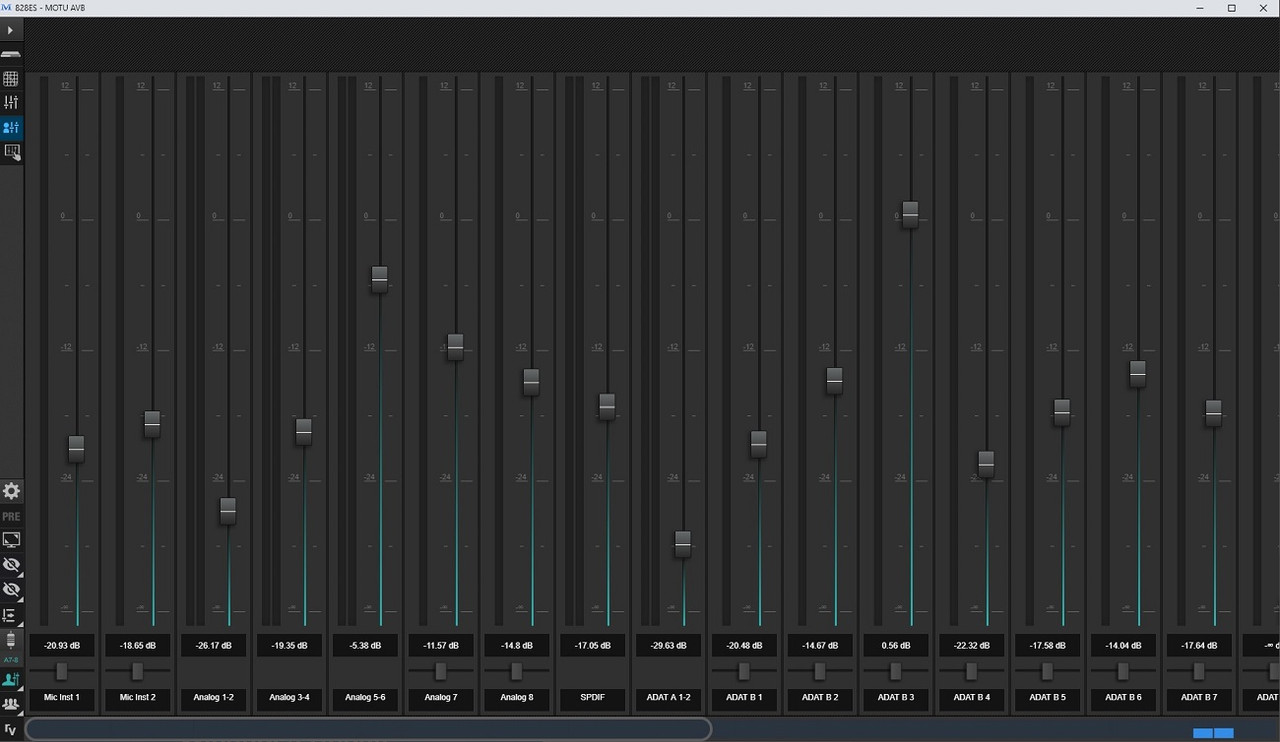1280x742 pixels.
Task: Select the Analog 5-6 channel label
Action: pyautogui.click(x=365, y=698)
